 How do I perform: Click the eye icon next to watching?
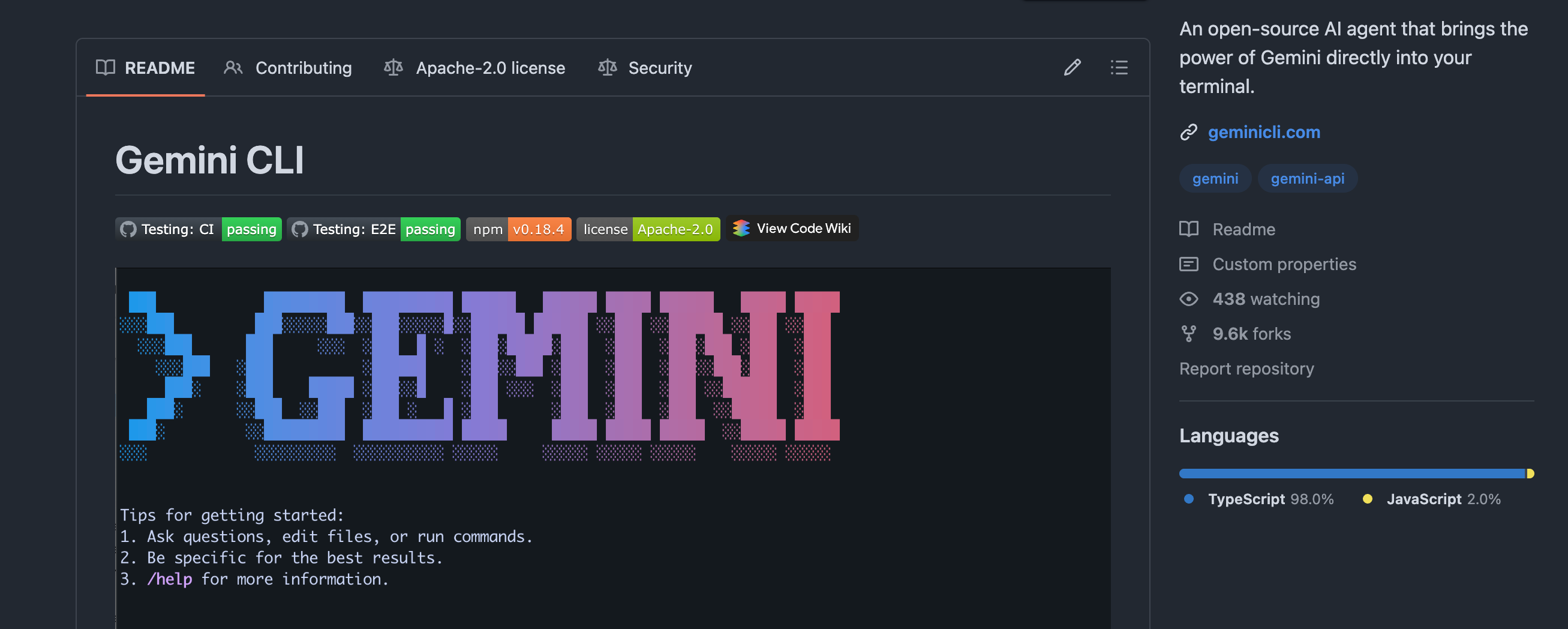pos(1189,299)
